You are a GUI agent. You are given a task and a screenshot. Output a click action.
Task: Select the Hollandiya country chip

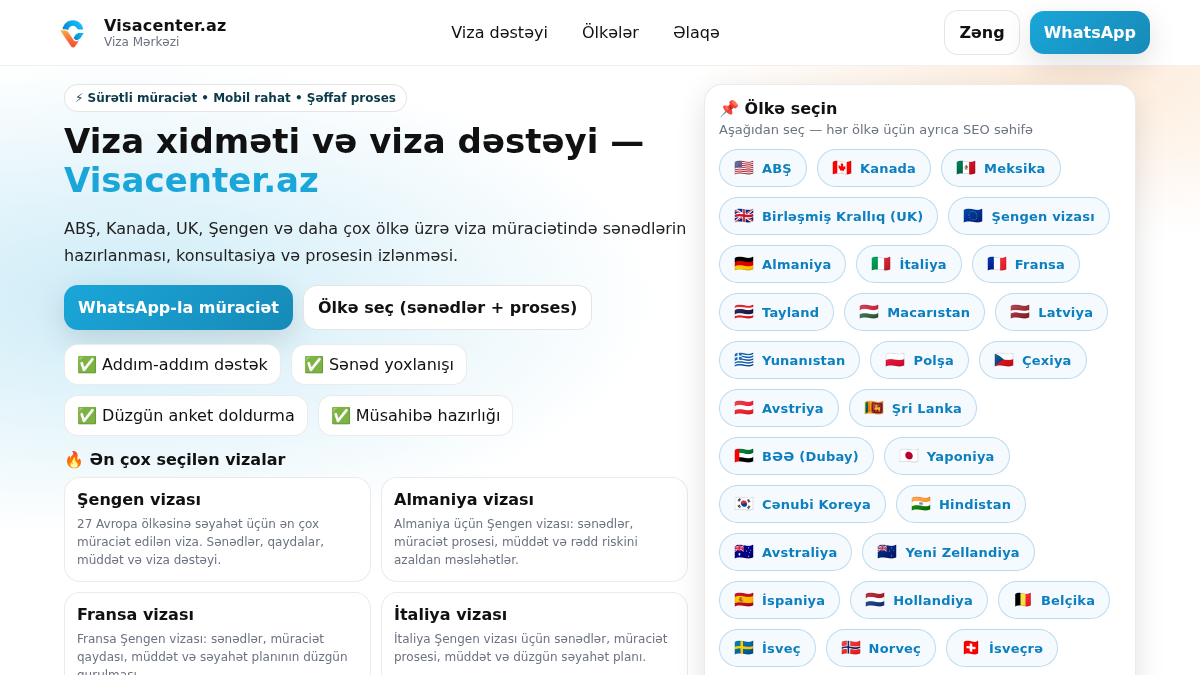tap(919, 600)
